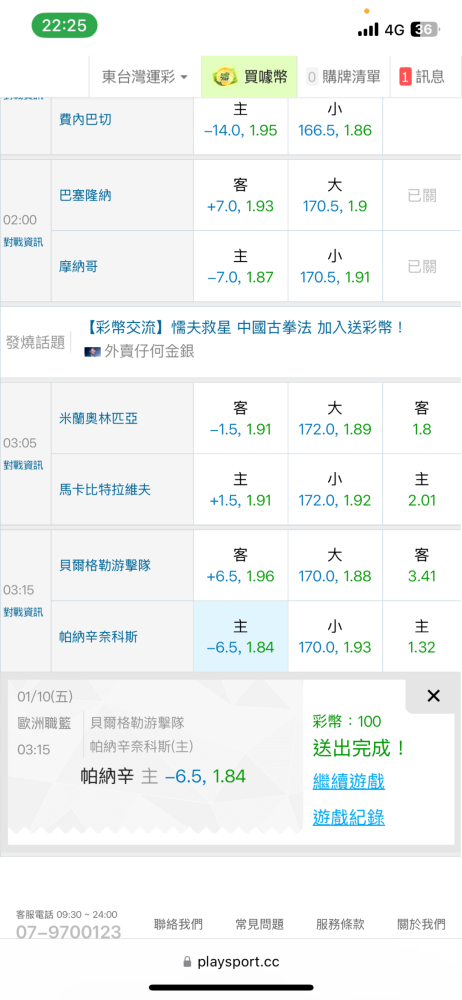
Task: Open 常見問題 footer link
Action: (x=260, y=924)
